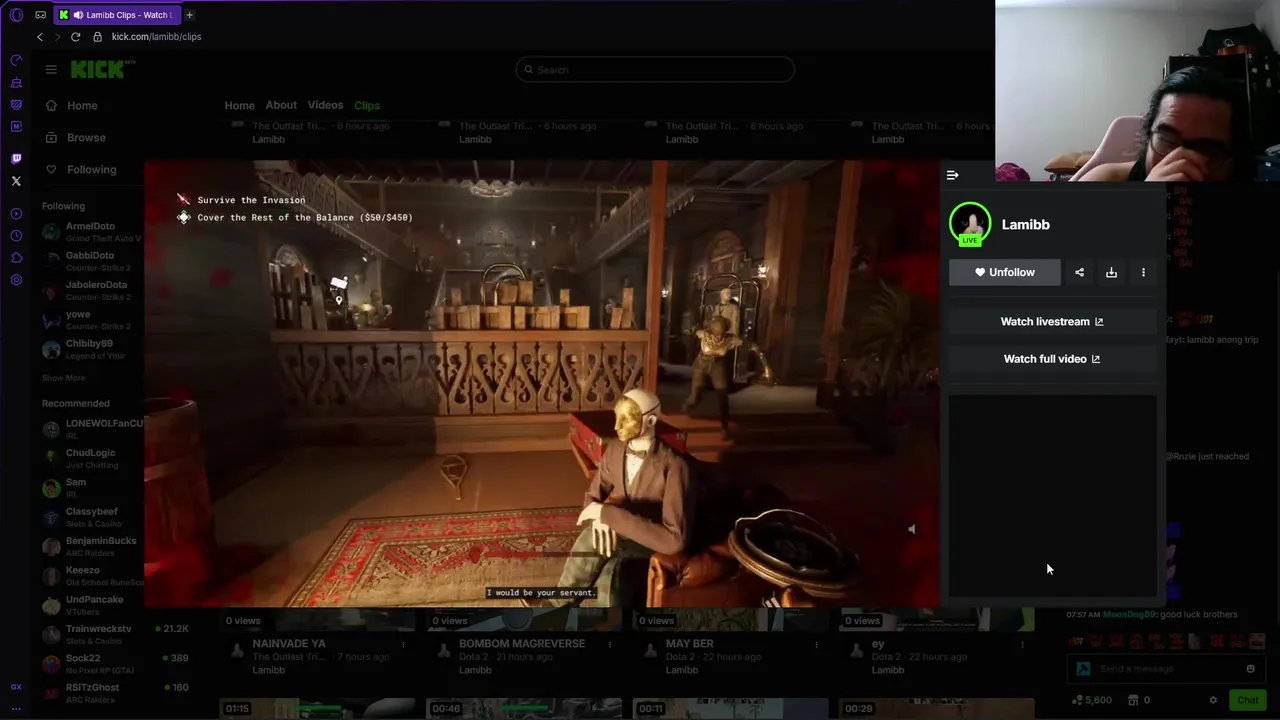Open the Opera browser menu icon
This screenshot has height=720, width=1280.
point(16,15)
